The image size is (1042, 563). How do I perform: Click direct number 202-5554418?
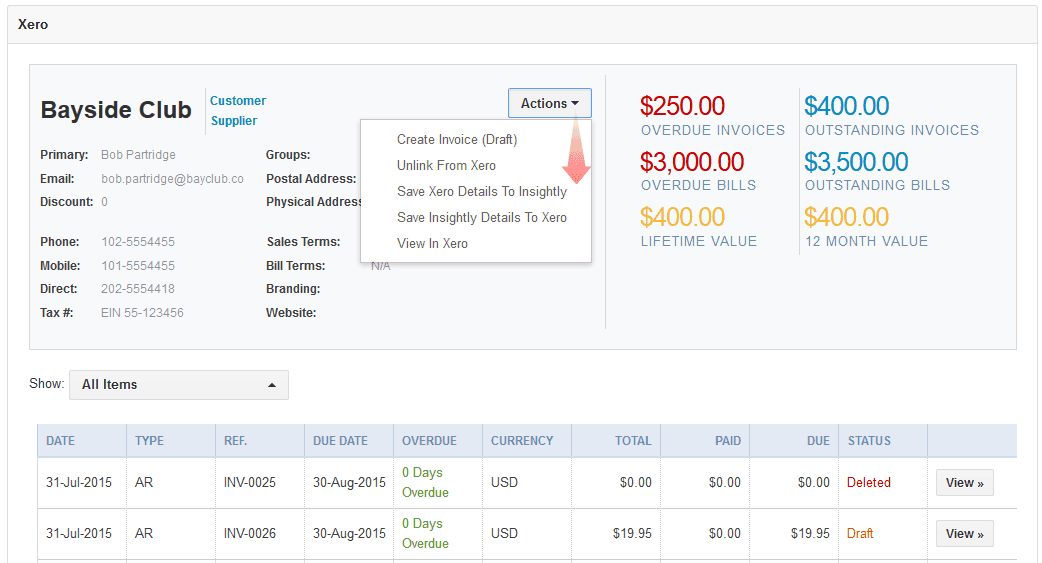pos(138,289)
